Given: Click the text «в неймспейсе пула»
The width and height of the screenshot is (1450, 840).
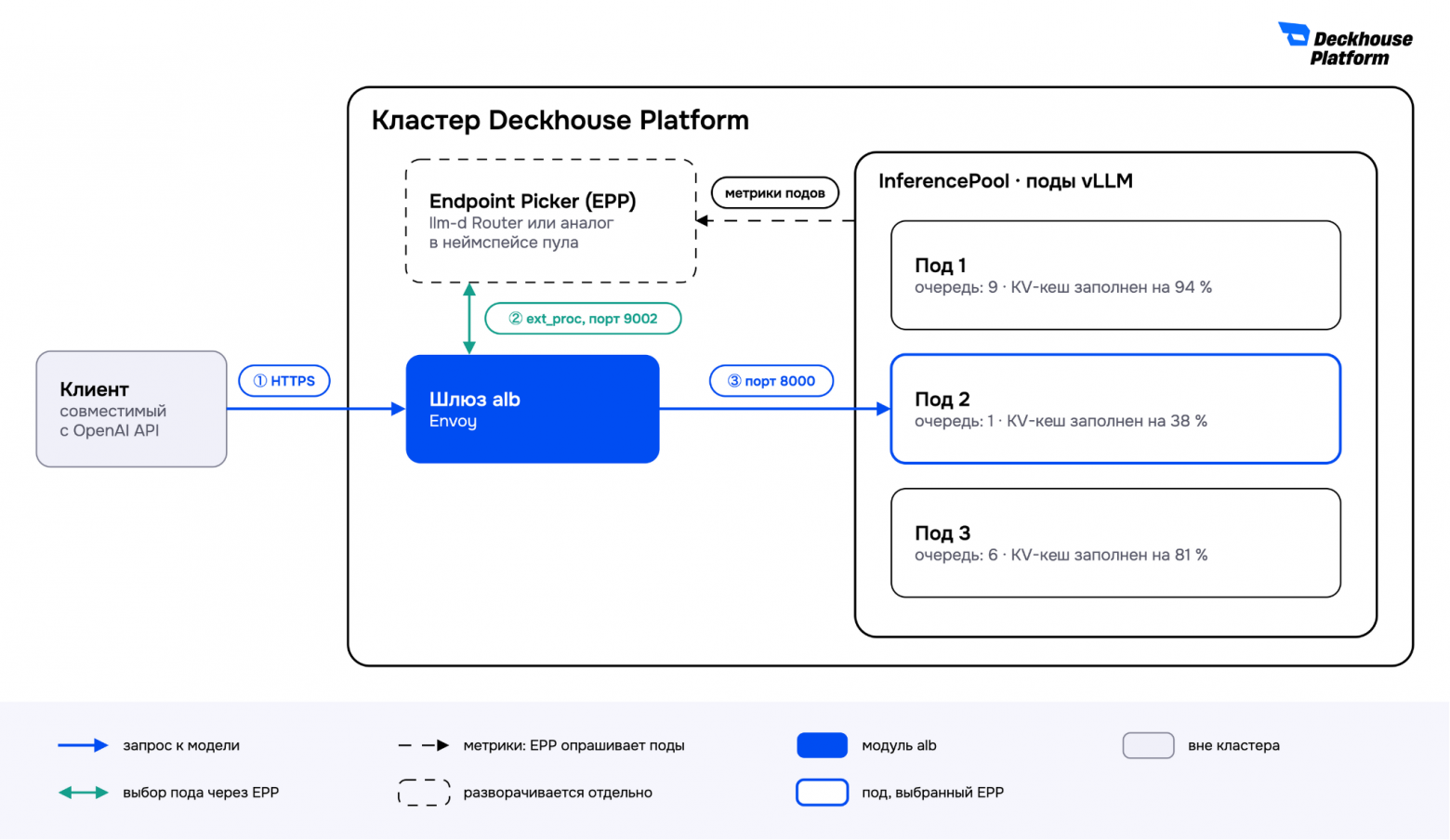Looking at the screenshot, I should (504, 243).
